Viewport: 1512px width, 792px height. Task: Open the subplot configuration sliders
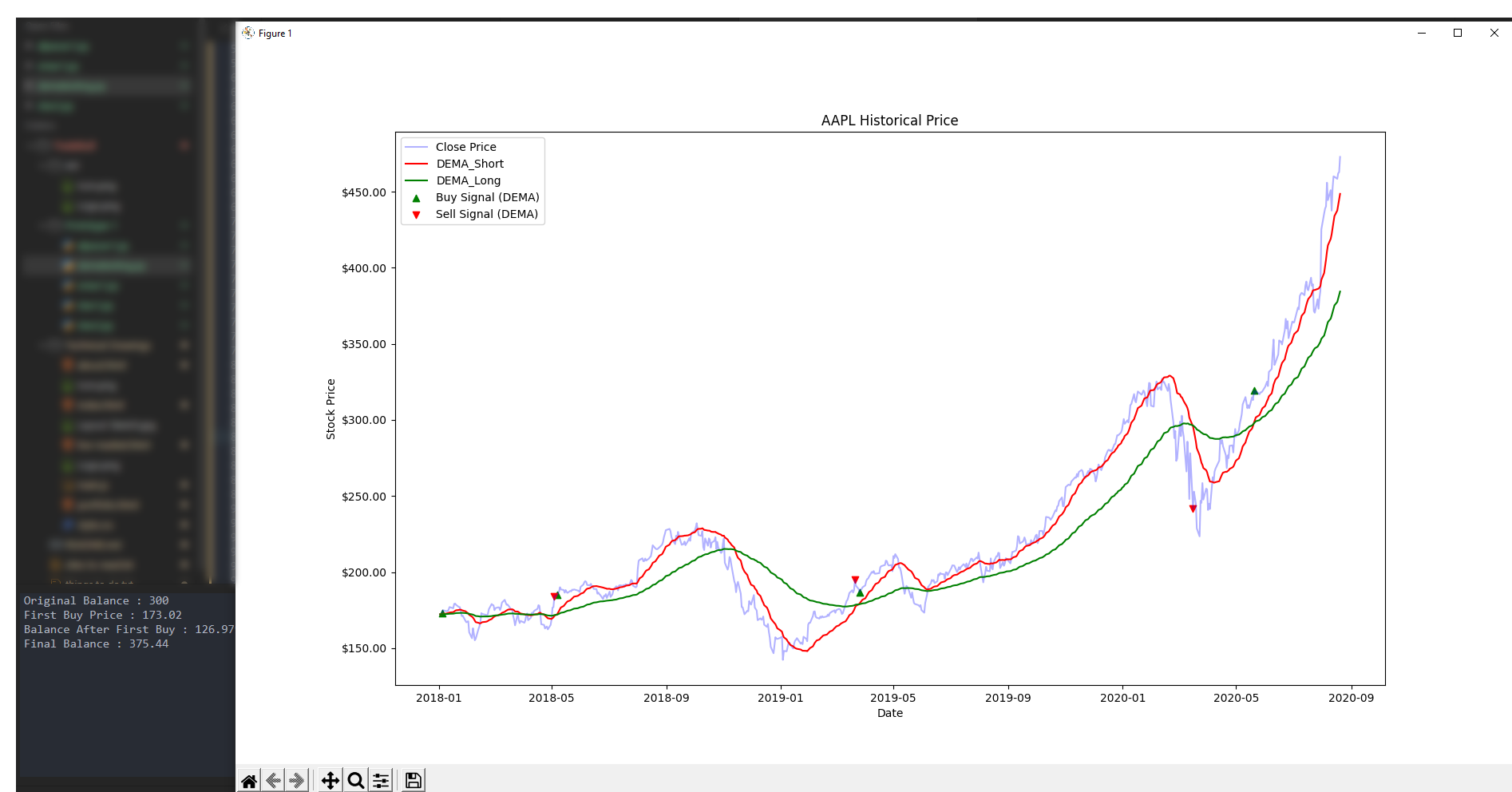[381, 780]
